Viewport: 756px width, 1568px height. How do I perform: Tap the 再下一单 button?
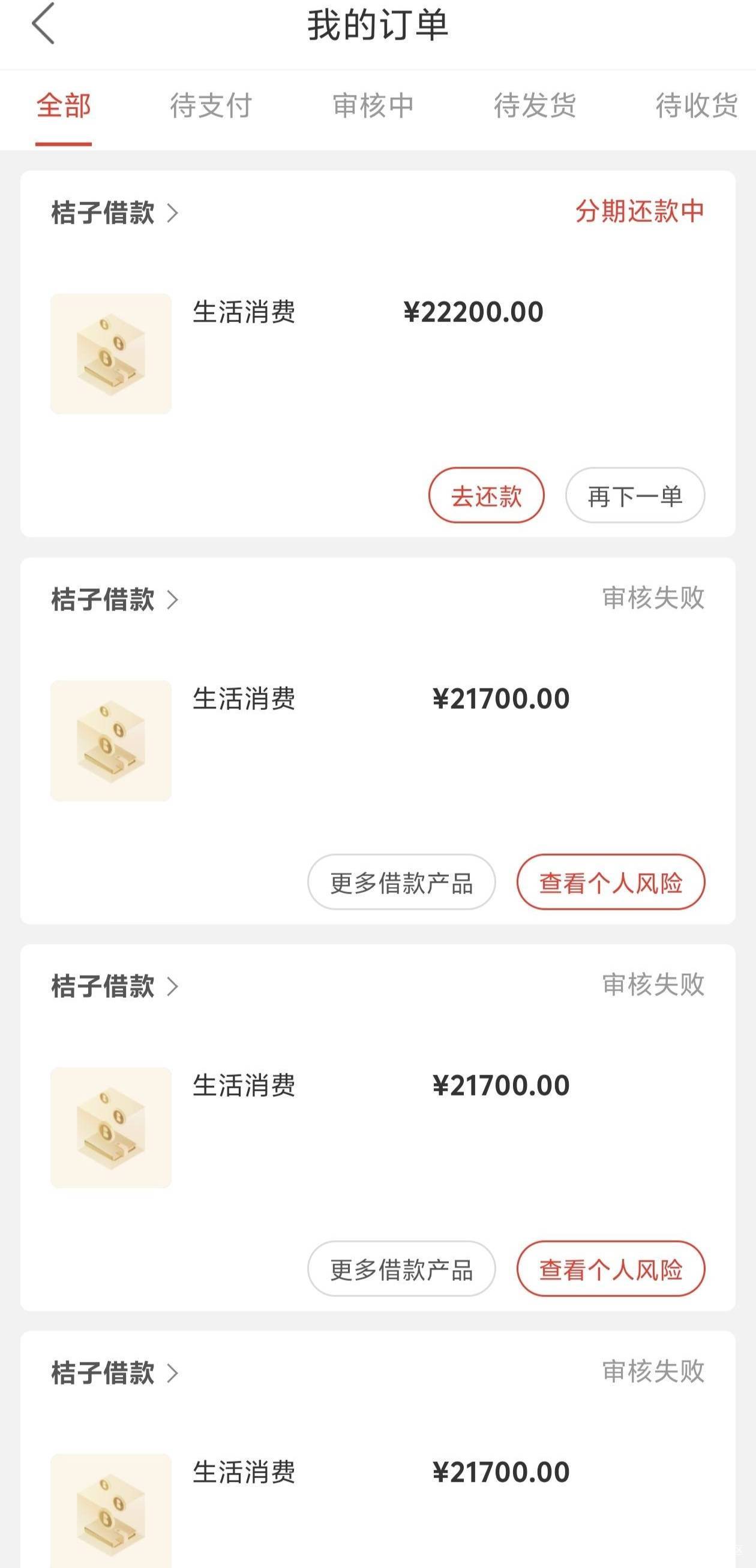click(x=635, y=495)
